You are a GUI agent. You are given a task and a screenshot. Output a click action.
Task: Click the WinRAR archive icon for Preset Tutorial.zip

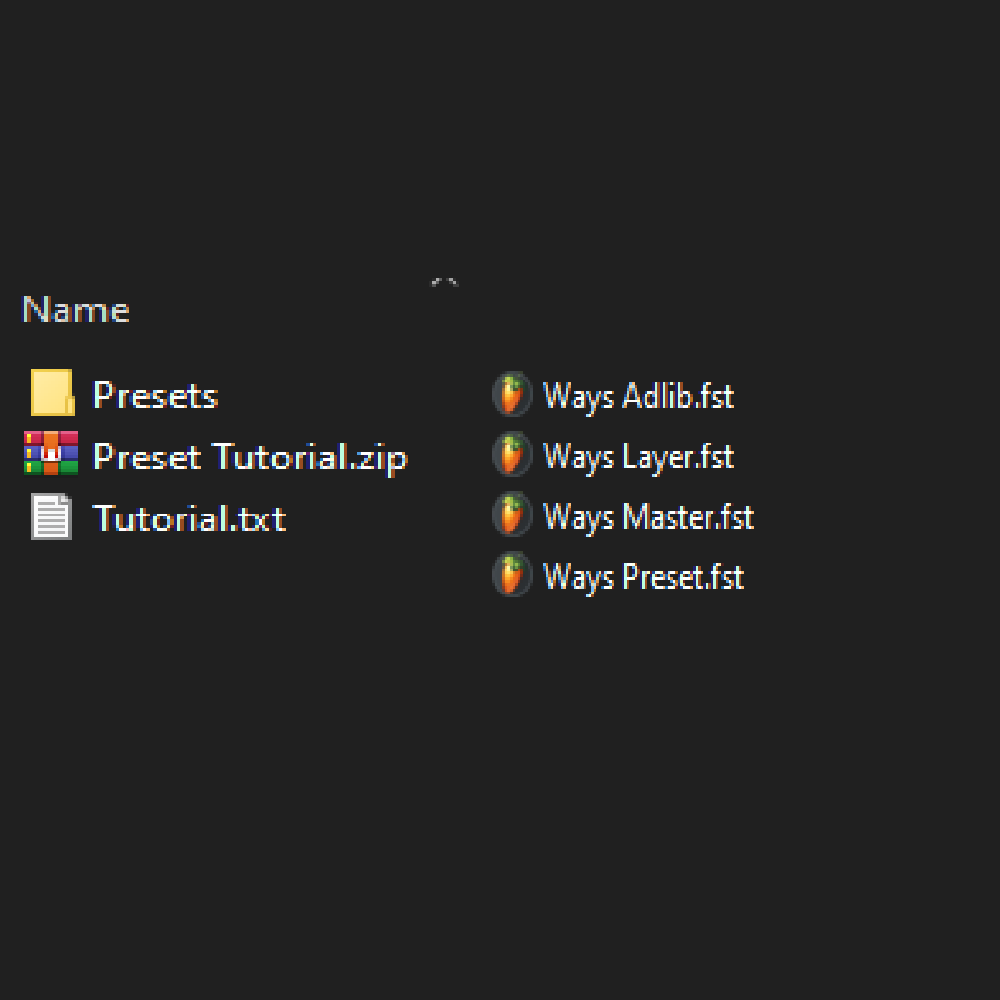[x=51, y=454]
